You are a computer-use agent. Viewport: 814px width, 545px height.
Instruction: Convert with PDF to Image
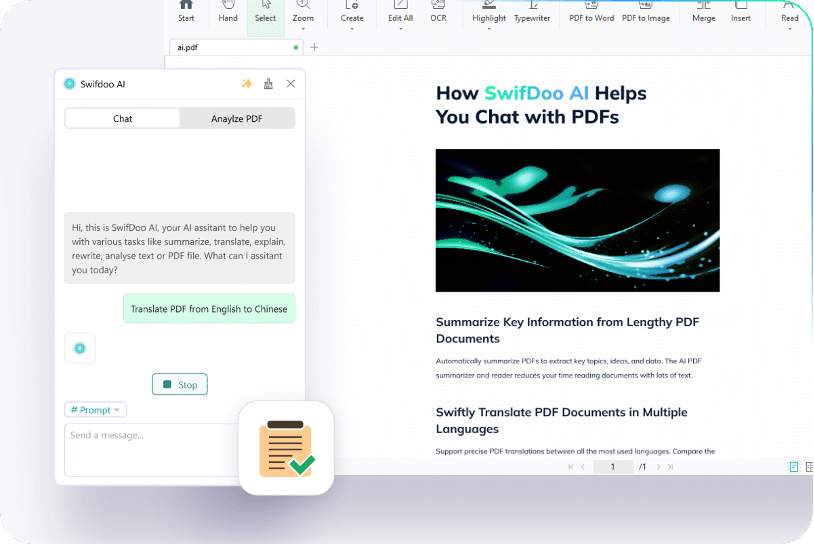click(646, 12)
